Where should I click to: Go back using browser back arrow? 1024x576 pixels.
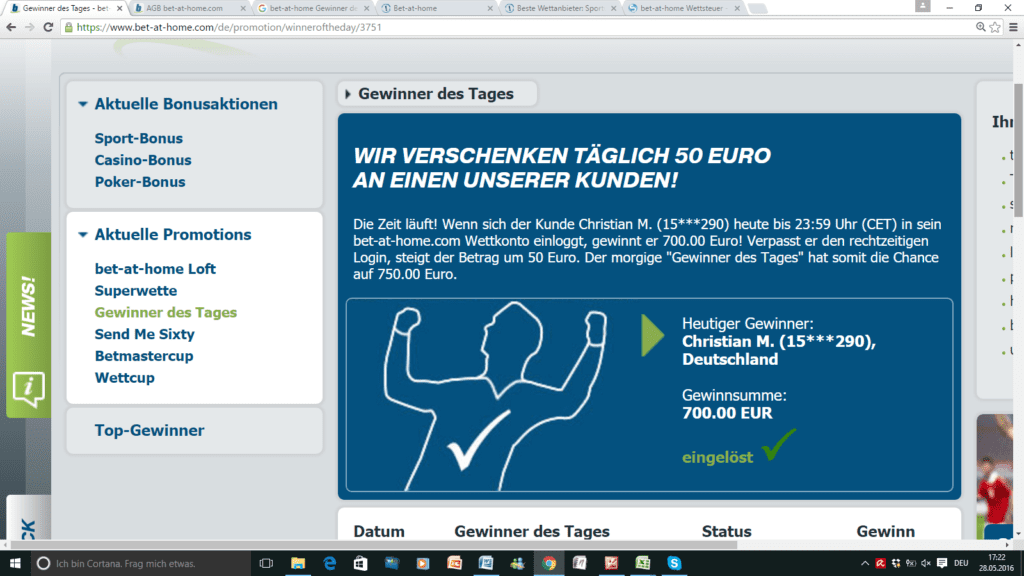(x=11, y=27)
